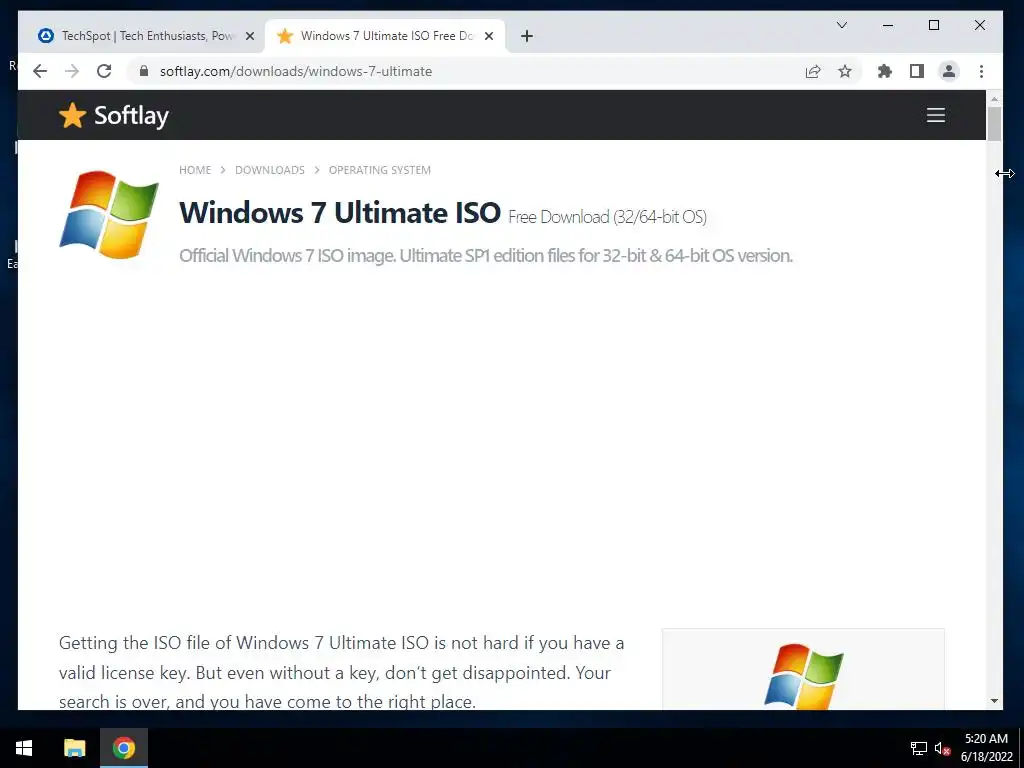Open the tab search dropdown arrow
Viewport: 1024px width, 768px height.
point(842,25)
